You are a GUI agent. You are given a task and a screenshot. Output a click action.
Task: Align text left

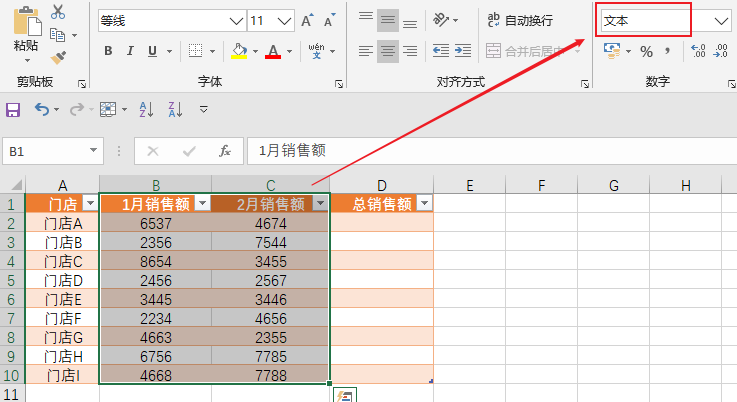(366, 51)
